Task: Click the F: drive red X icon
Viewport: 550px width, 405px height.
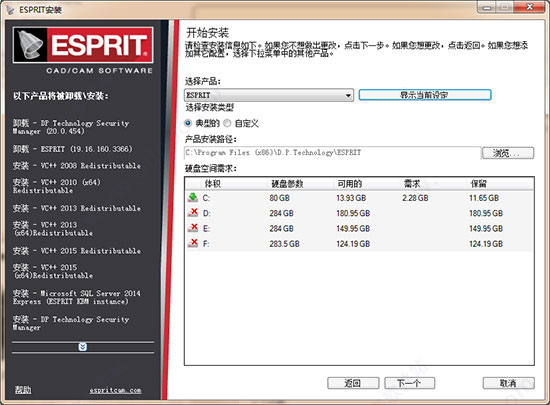Action: [x=193, y=243]
